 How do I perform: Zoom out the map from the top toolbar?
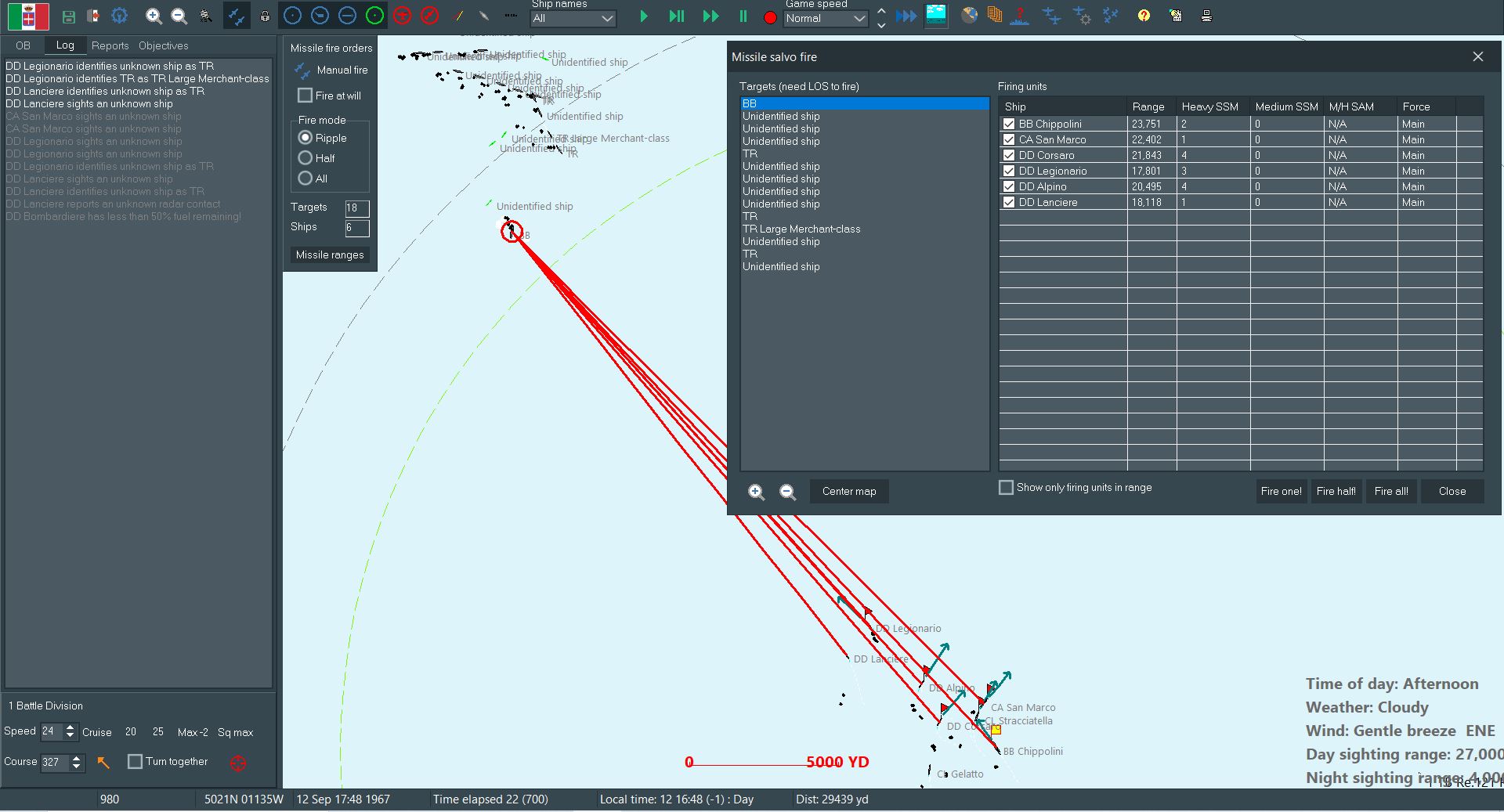click(x=179, y=16)
